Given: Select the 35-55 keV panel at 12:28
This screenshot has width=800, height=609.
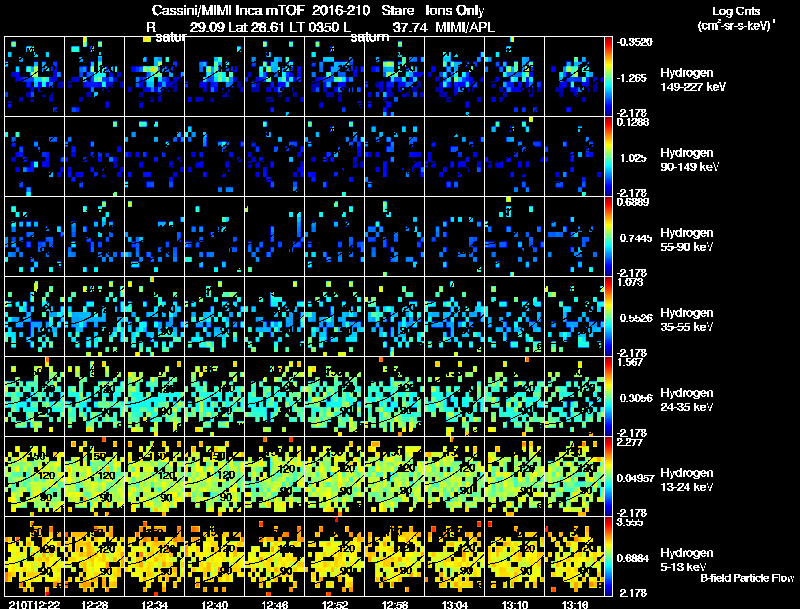Looking at the screenshot, I should [x=94, y=316].
